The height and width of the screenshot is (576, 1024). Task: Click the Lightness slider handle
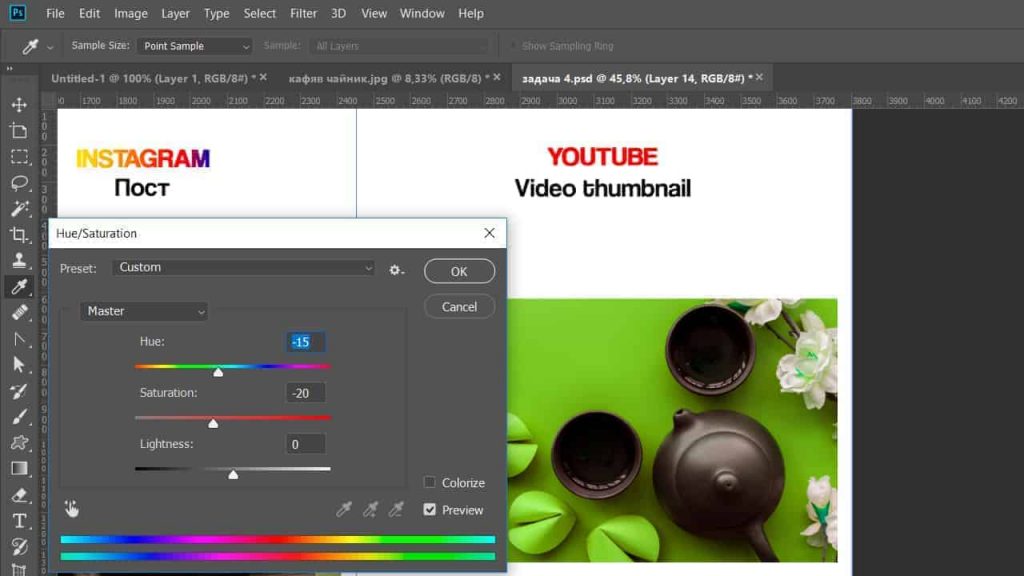click(x=233, y=475)
